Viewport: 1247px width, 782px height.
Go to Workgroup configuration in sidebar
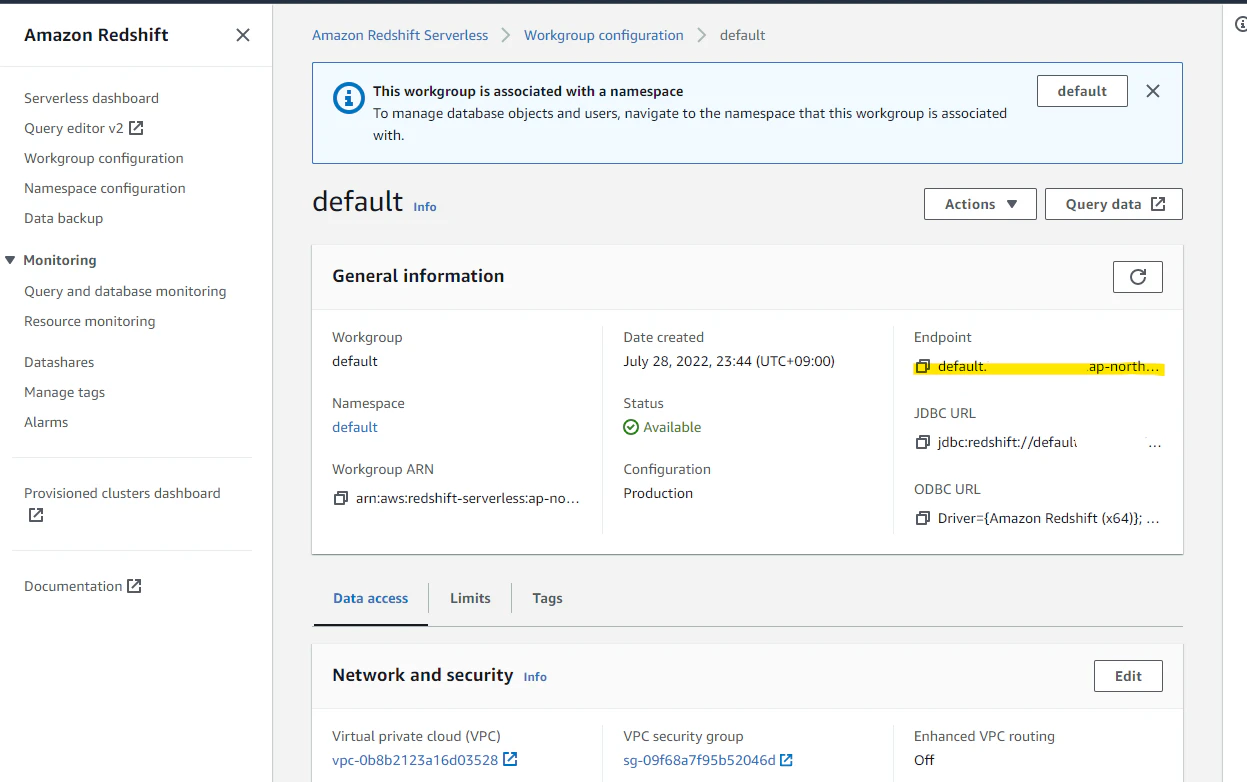[x=104, y=158]
